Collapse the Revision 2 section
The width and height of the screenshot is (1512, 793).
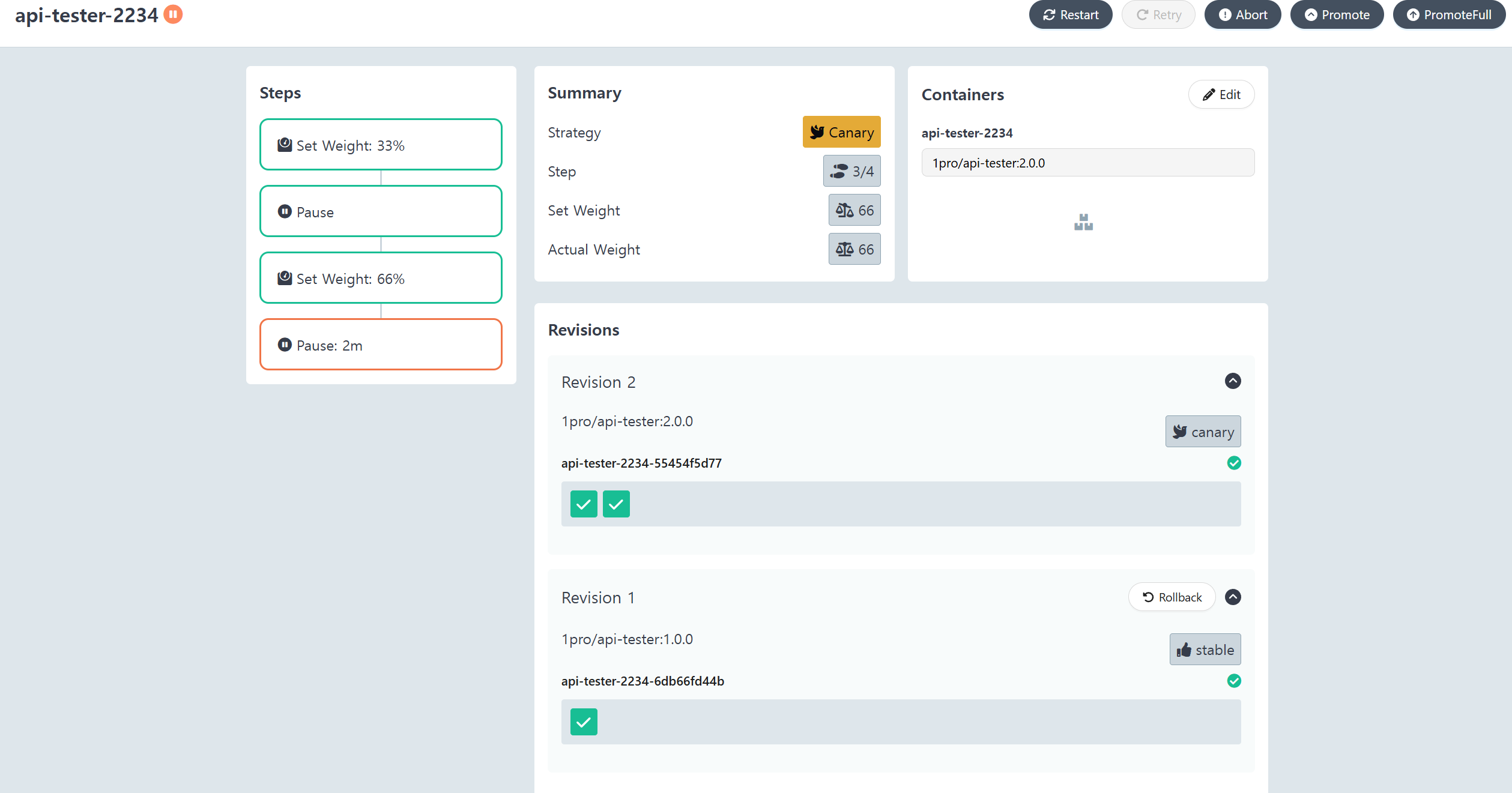[1233, 381]
